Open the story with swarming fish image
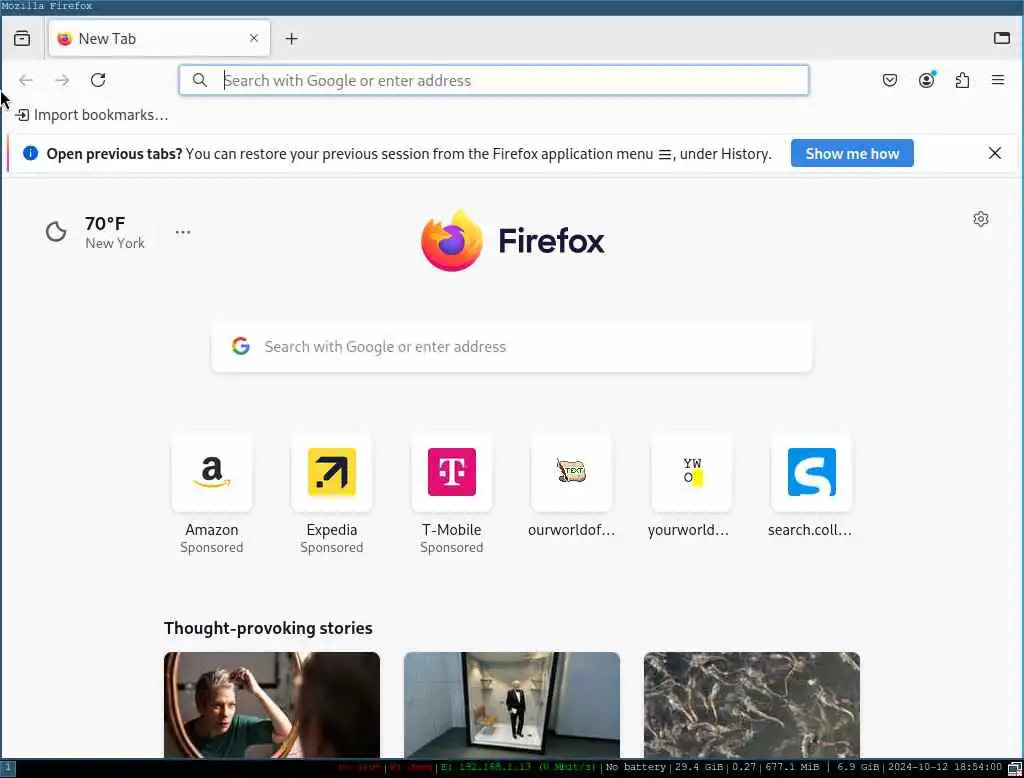 tap(752, 705)
